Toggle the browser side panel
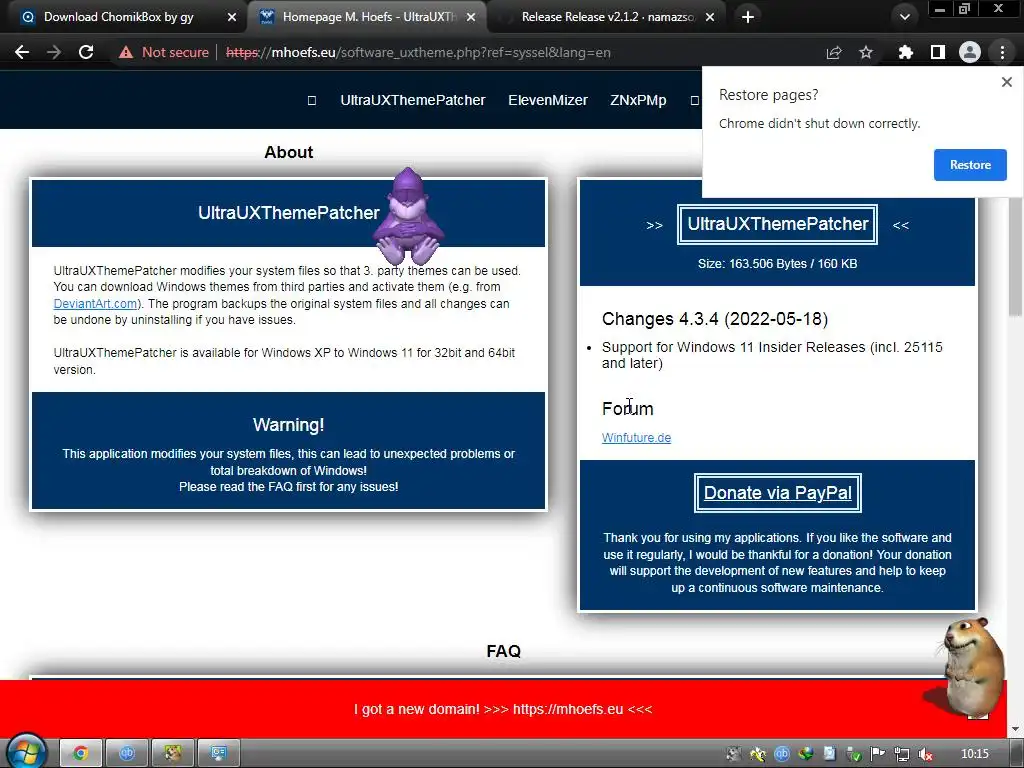This screenshot has height=768, width=1024. (x=938, y=52)
